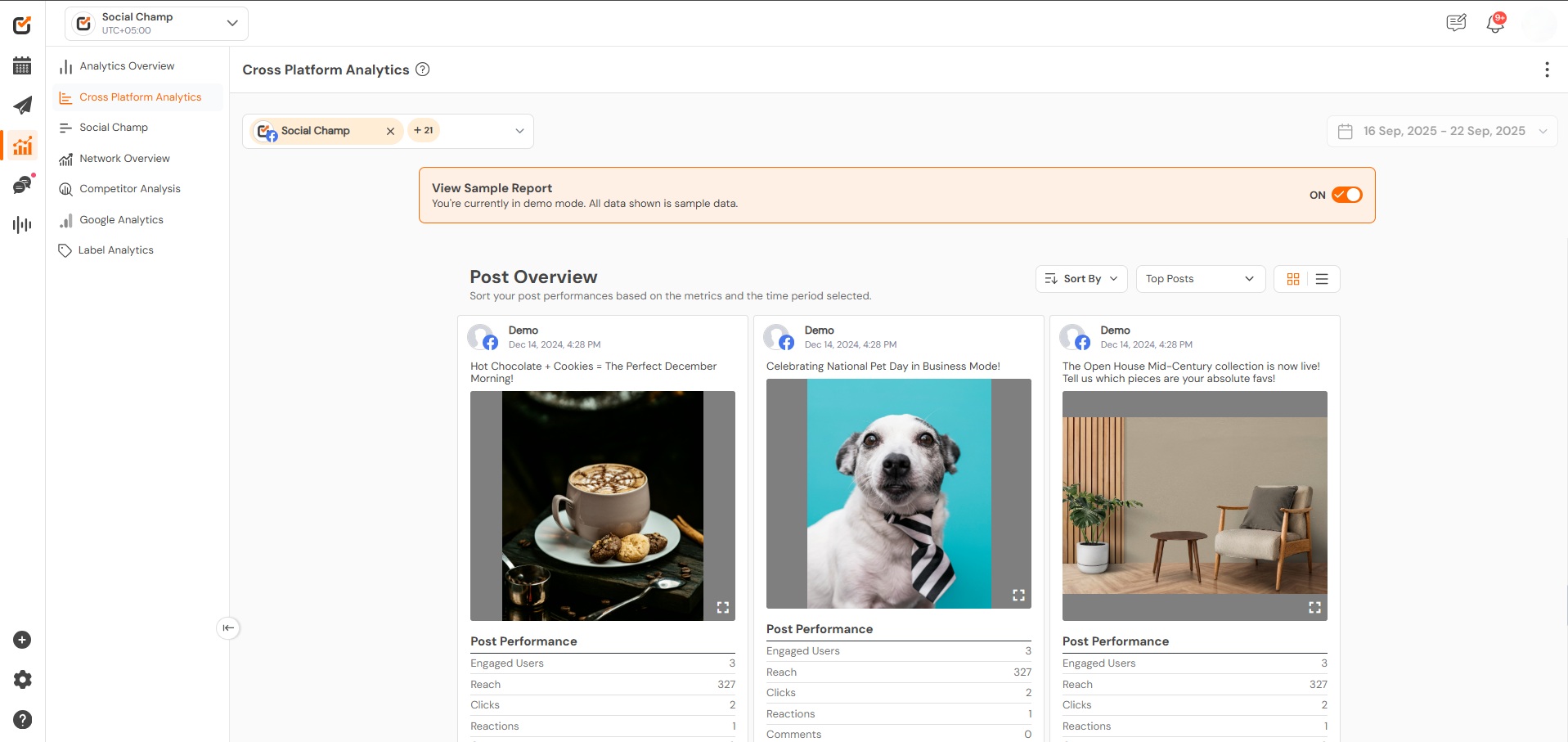
Task: Open the three-dot more options menu
Action: (1547, 70)
